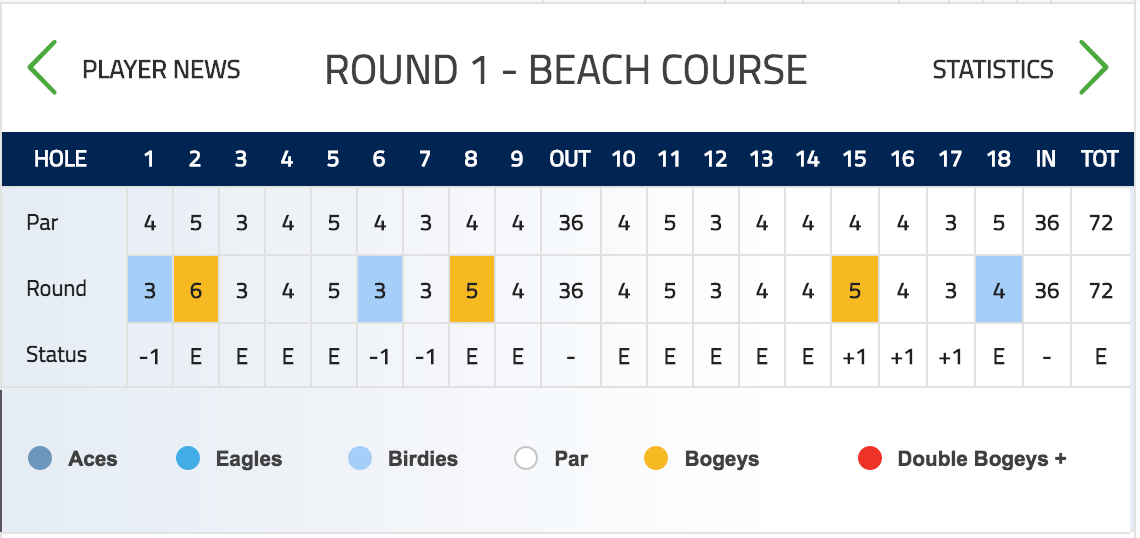
Task: Click the birdie score on hole 1
Action: click(150, 289)
